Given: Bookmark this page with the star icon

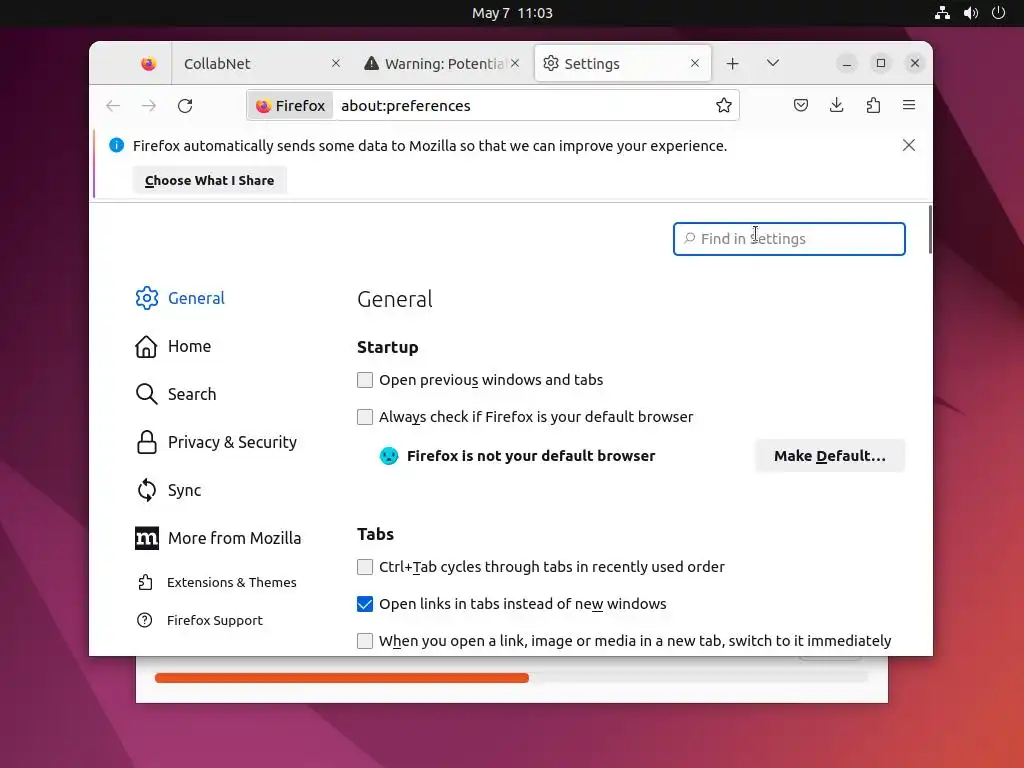Looking at the screenshot, I should tap(723, 106).
